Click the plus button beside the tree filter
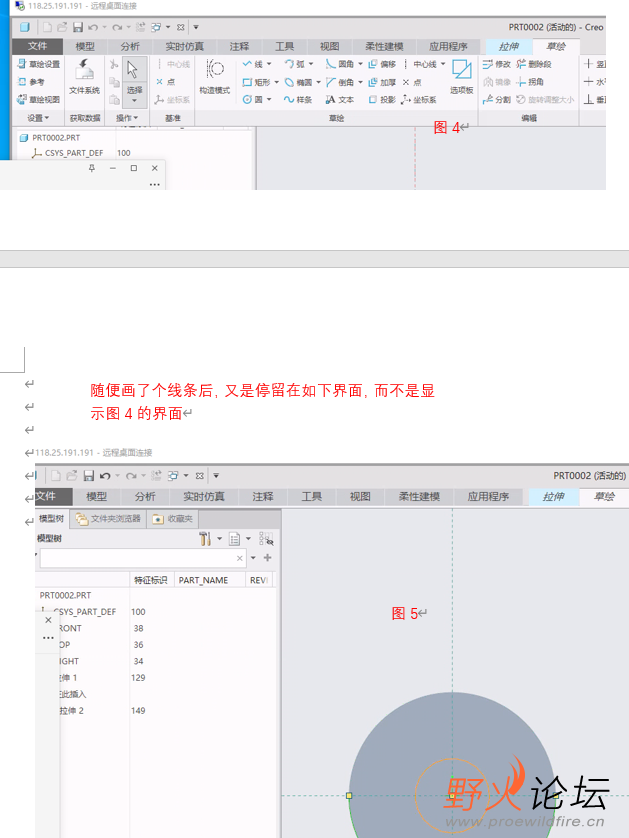Image resolution: width=629 pixels, height=838 pixels. (x=268, y=557)
